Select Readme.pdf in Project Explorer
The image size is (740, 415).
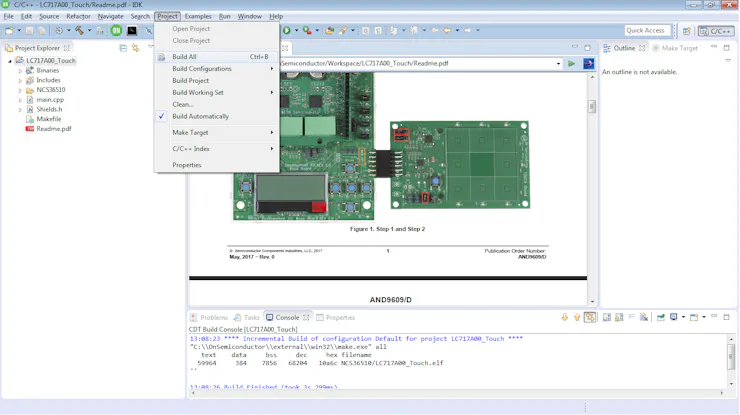(49, 129)
